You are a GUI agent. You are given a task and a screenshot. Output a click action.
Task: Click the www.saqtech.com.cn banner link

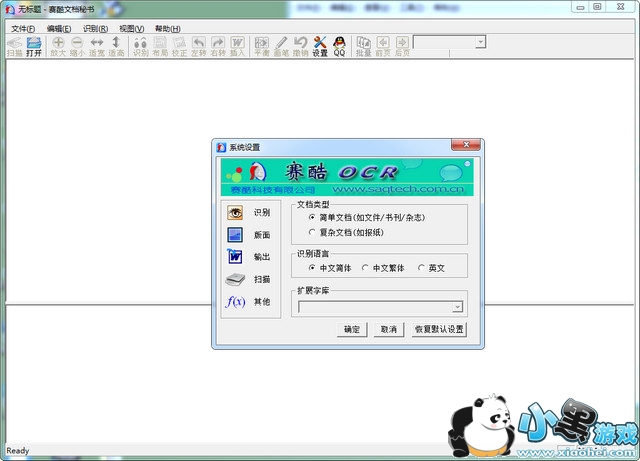point(398,189)
